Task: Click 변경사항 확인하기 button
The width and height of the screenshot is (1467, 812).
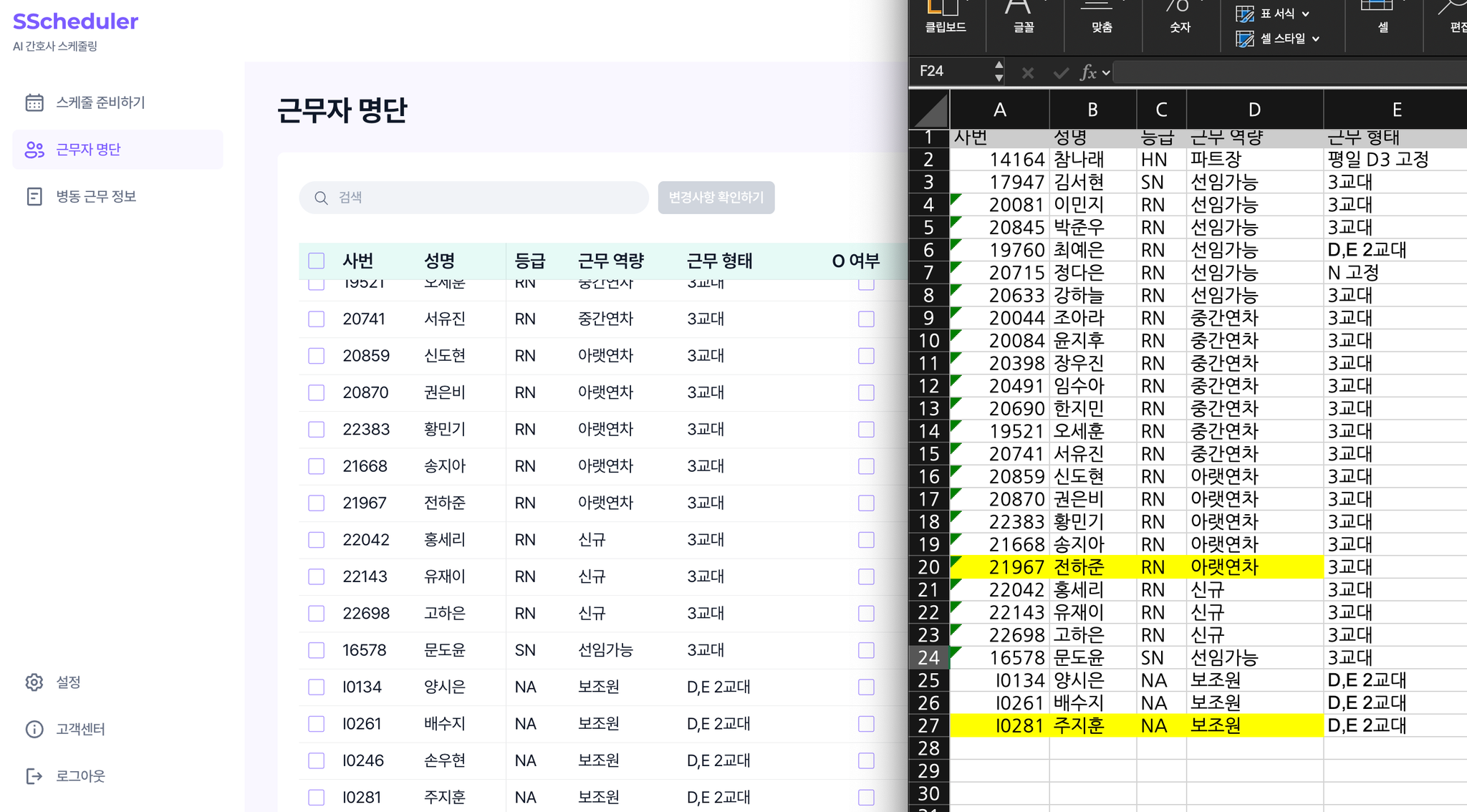Action: point(716,198)
